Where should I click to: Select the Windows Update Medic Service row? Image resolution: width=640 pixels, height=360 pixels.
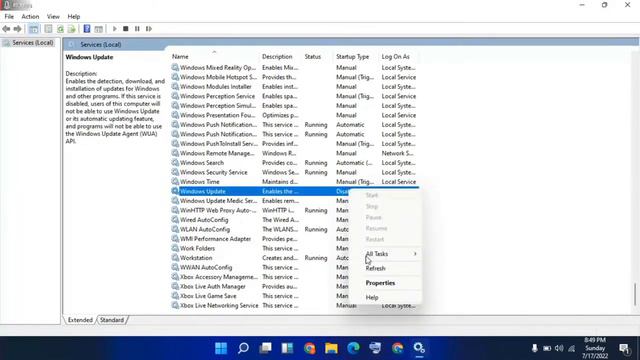click(x=260, y=201)
